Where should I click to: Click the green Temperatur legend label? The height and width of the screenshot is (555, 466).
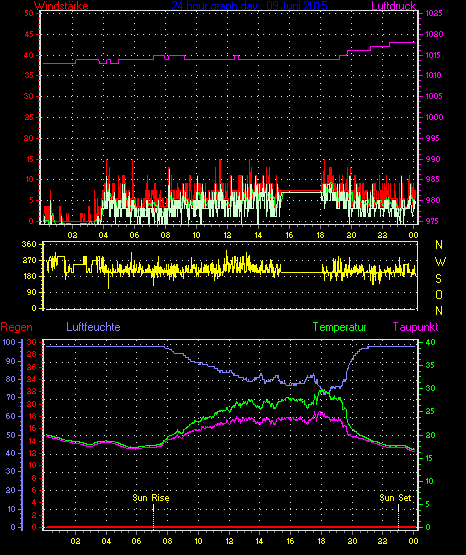[339, 327]
